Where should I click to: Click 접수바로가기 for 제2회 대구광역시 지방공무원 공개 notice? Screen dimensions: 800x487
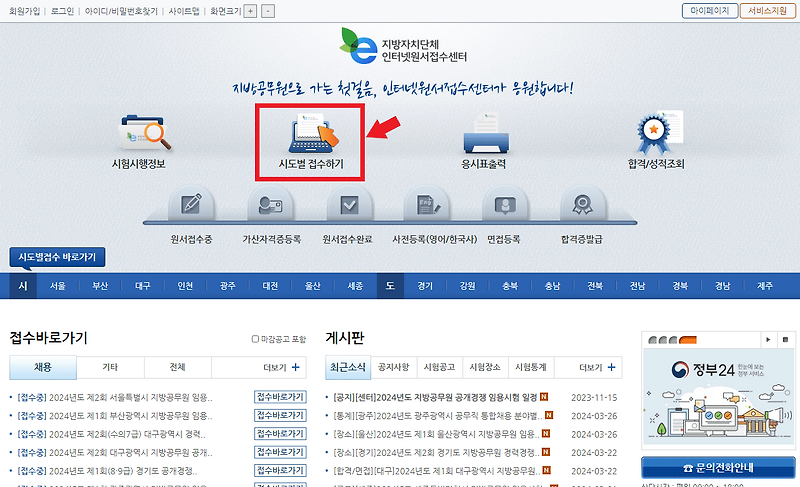pyautogui.click(x=281, y=452)
